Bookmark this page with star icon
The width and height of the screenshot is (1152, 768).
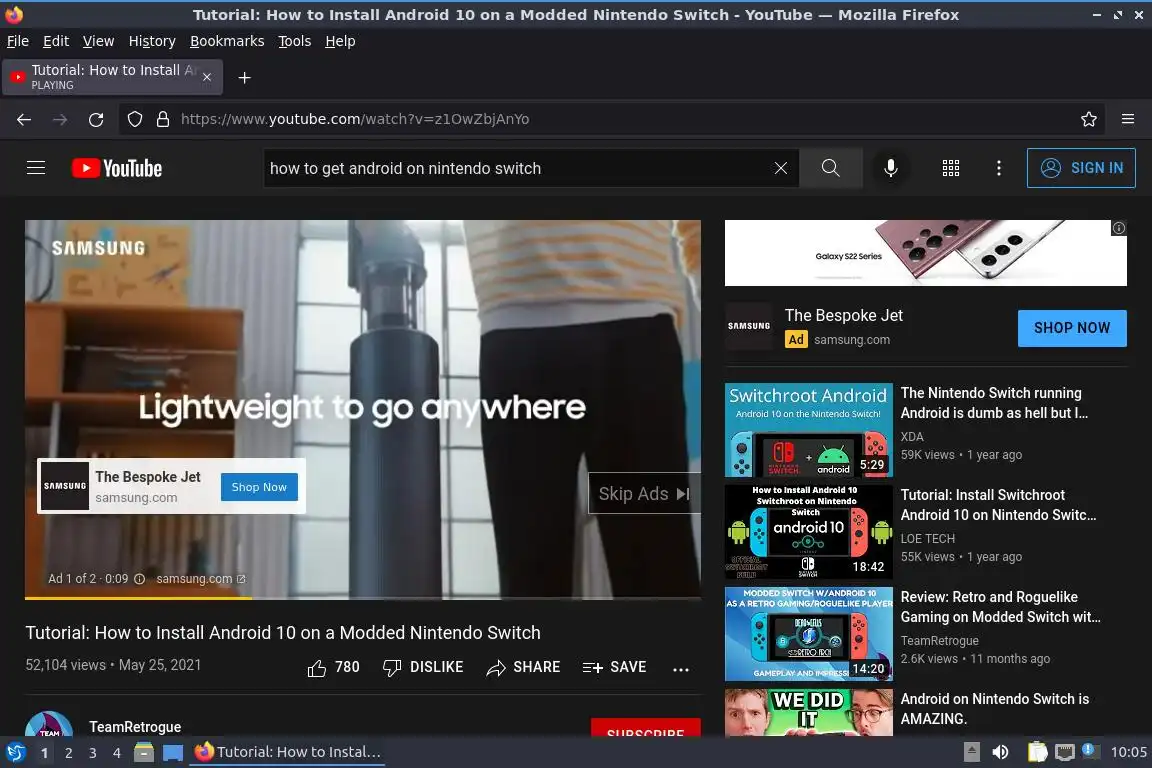pyautogui.click(x=1089, y=119)
